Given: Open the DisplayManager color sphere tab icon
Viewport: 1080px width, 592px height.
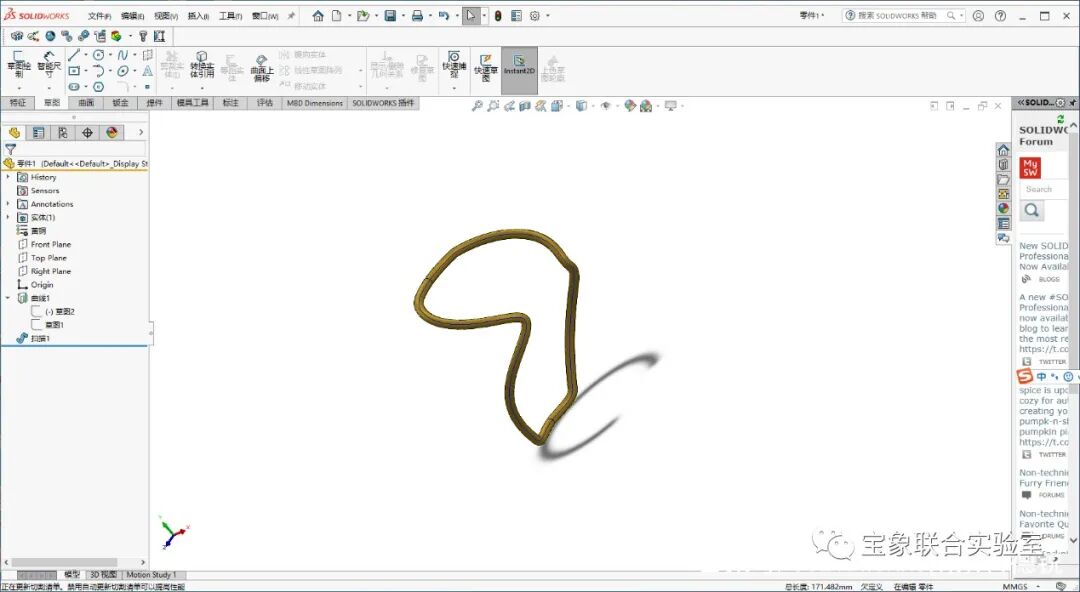Looking at the screenshot, I should pos(112,132).
